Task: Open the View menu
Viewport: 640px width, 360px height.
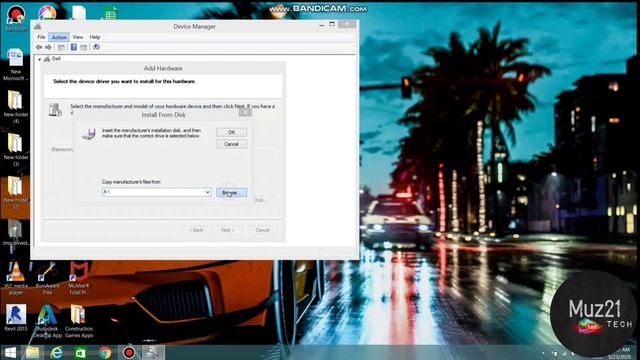Action: click(78, 37)
